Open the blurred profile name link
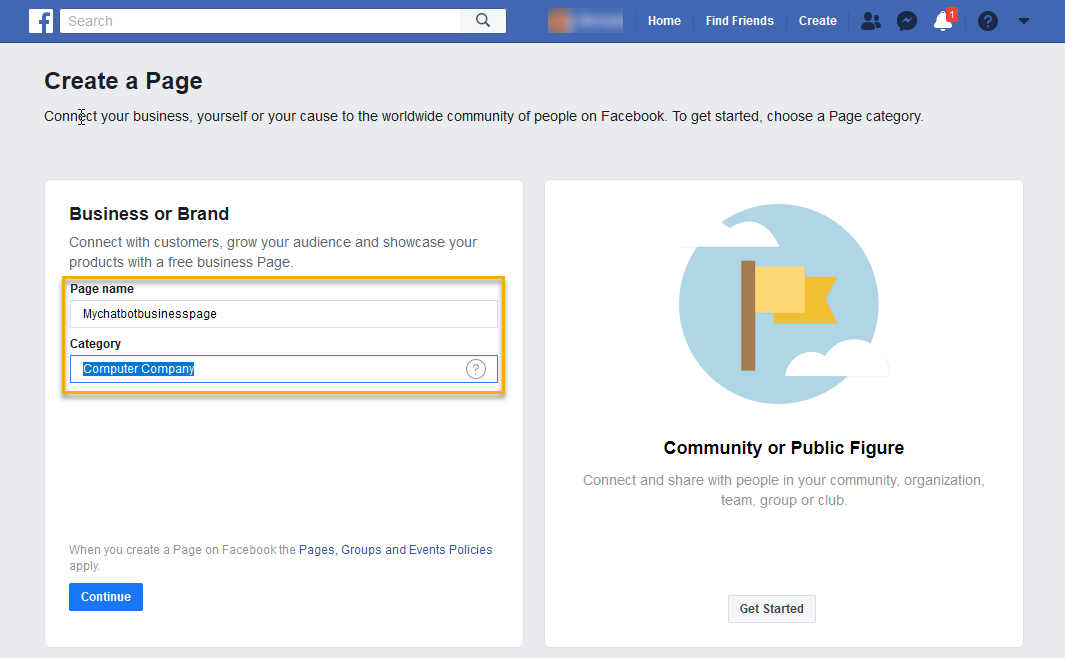Screen dimensions: 1065x658 click(x=585, y=21)
